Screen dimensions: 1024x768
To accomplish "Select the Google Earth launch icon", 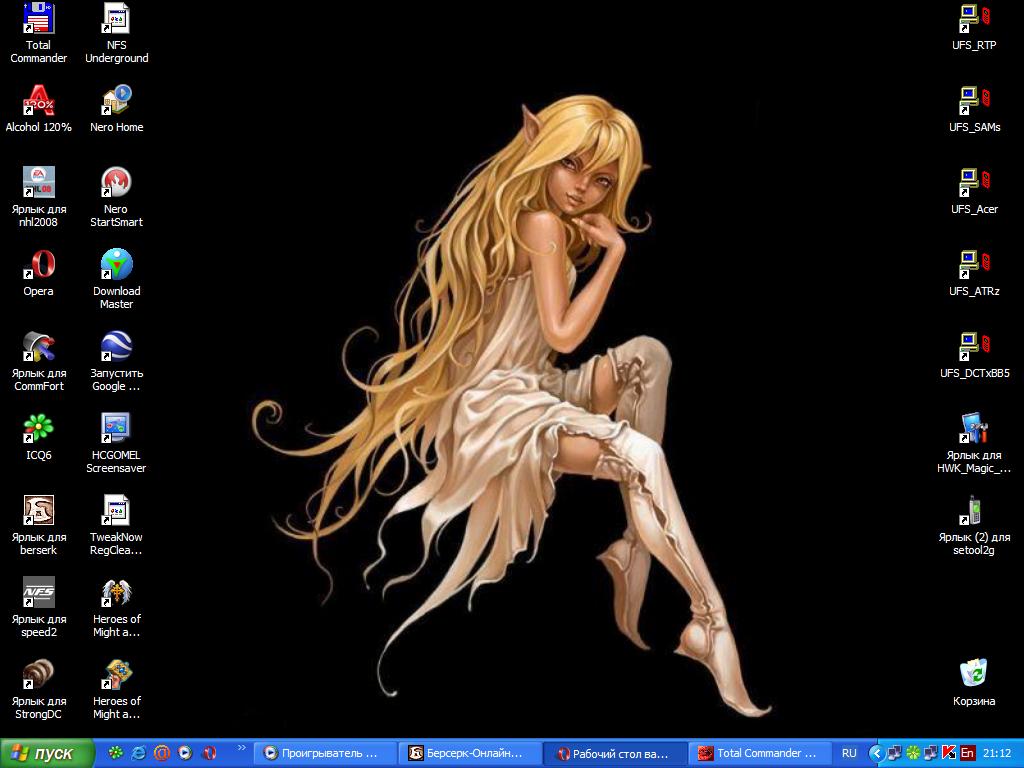I will click(116, 361).
